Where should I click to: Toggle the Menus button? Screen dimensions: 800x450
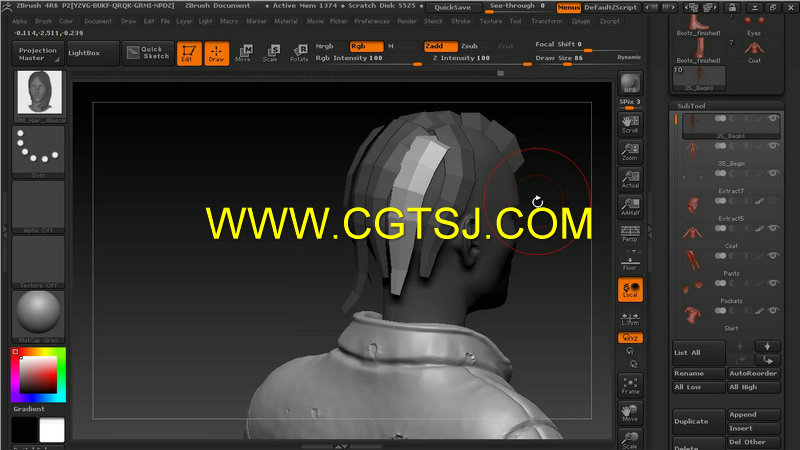pyautogui.click(x=568, y=7)
